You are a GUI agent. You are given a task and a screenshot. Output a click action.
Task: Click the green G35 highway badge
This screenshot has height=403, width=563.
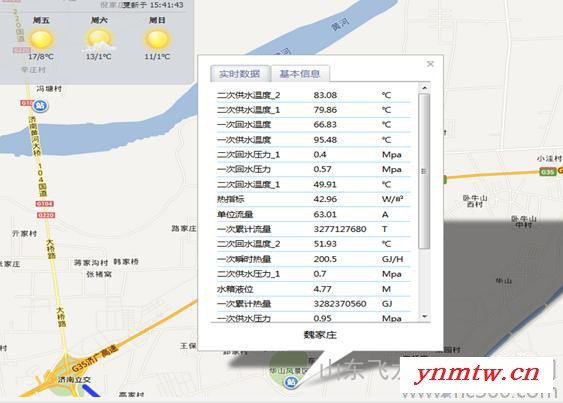(x=548, y=172)
